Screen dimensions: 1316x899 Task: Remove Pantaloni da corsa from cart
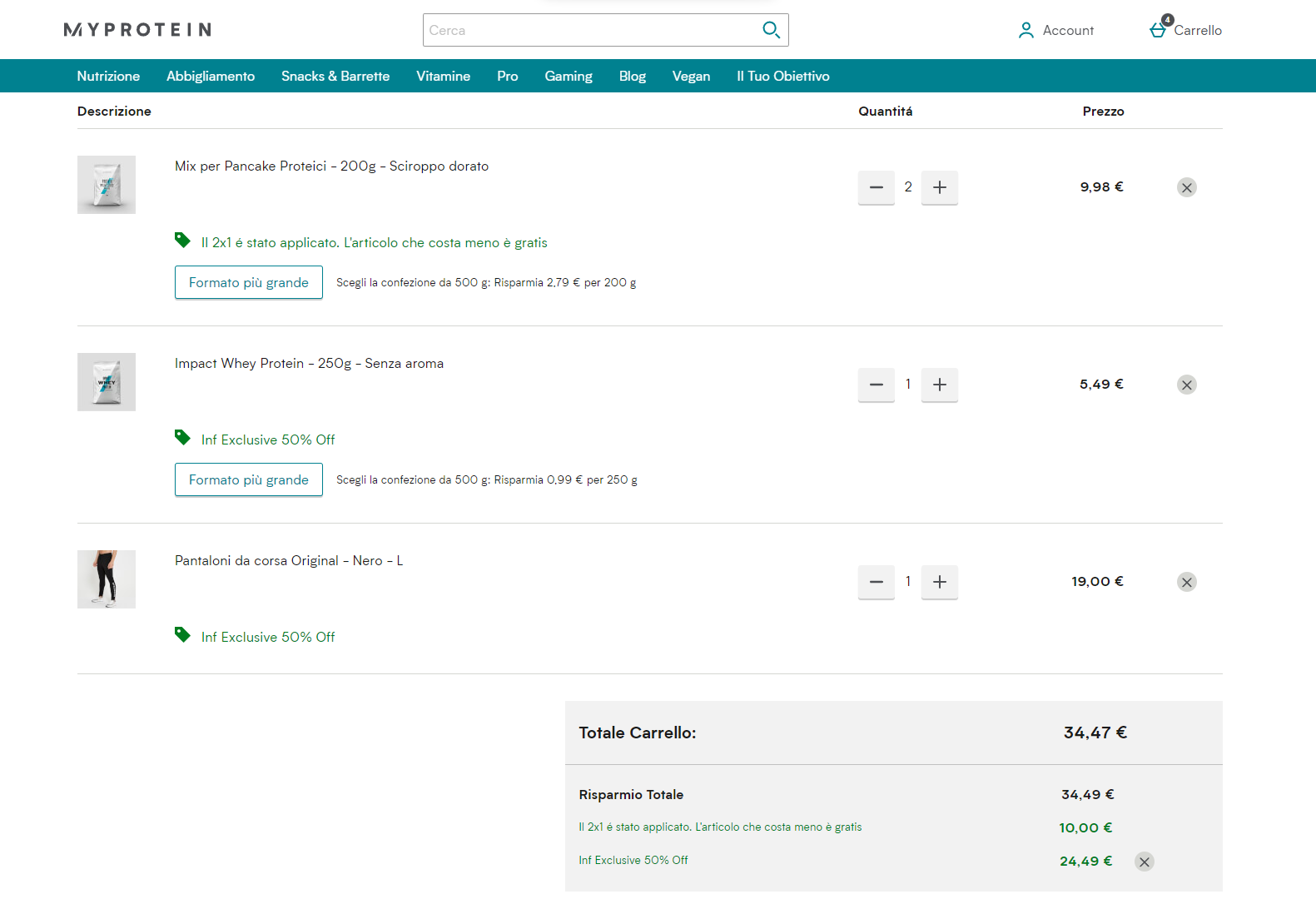[x=1186, y=582]
